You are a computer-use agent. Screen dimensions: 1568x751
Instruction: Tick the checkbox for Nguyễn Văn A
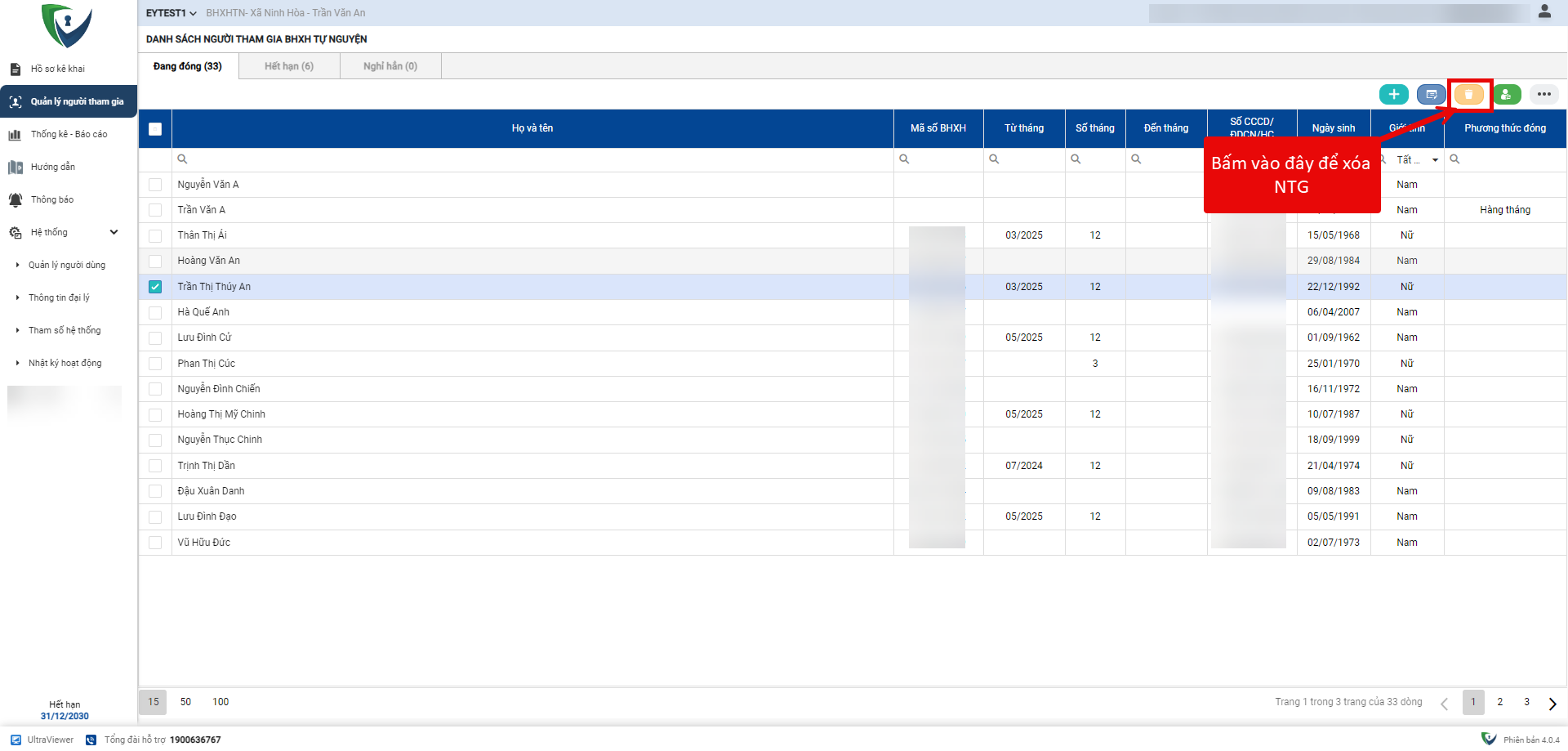coord(155,185)
